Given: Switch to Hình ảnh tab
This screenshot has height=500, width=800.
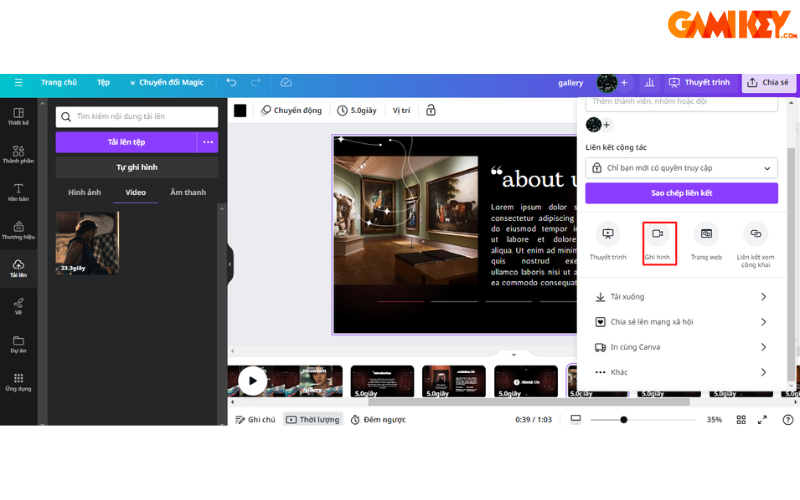Looking at the screenshot, I should click(x=85, y=192).
